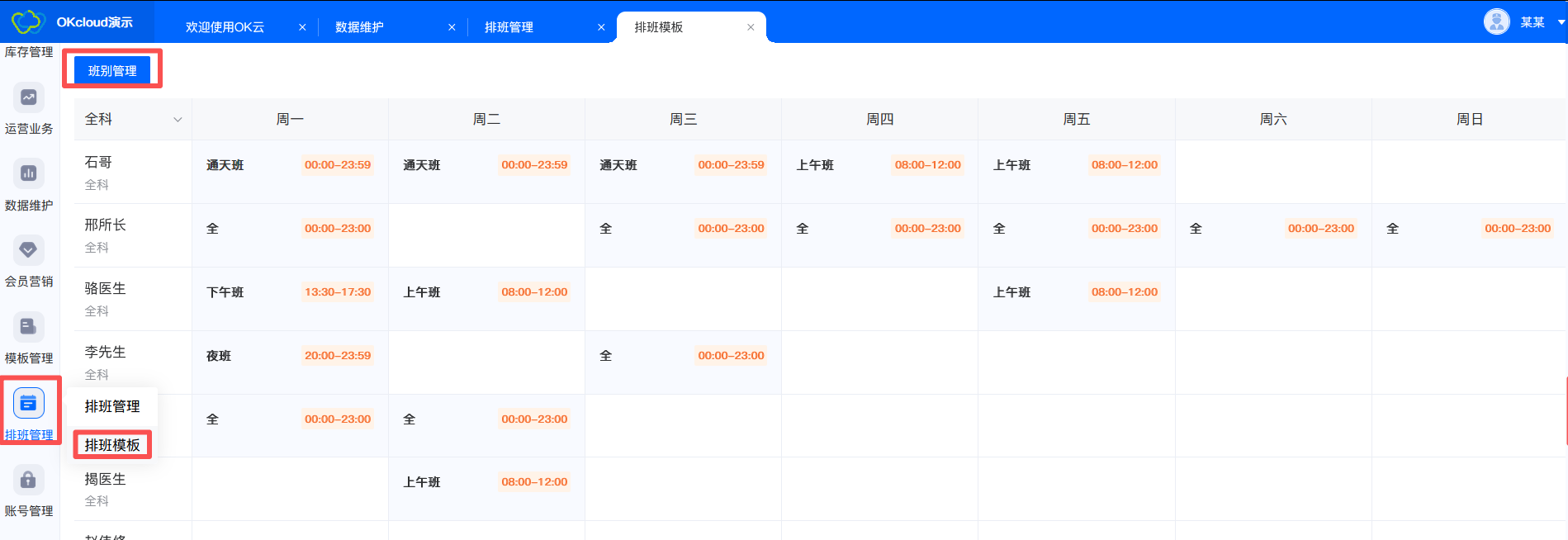Select 排班管理 in the flyout menu
Image resolution: width=1568 pixels, height=540 pixels.
pos(112,406)
